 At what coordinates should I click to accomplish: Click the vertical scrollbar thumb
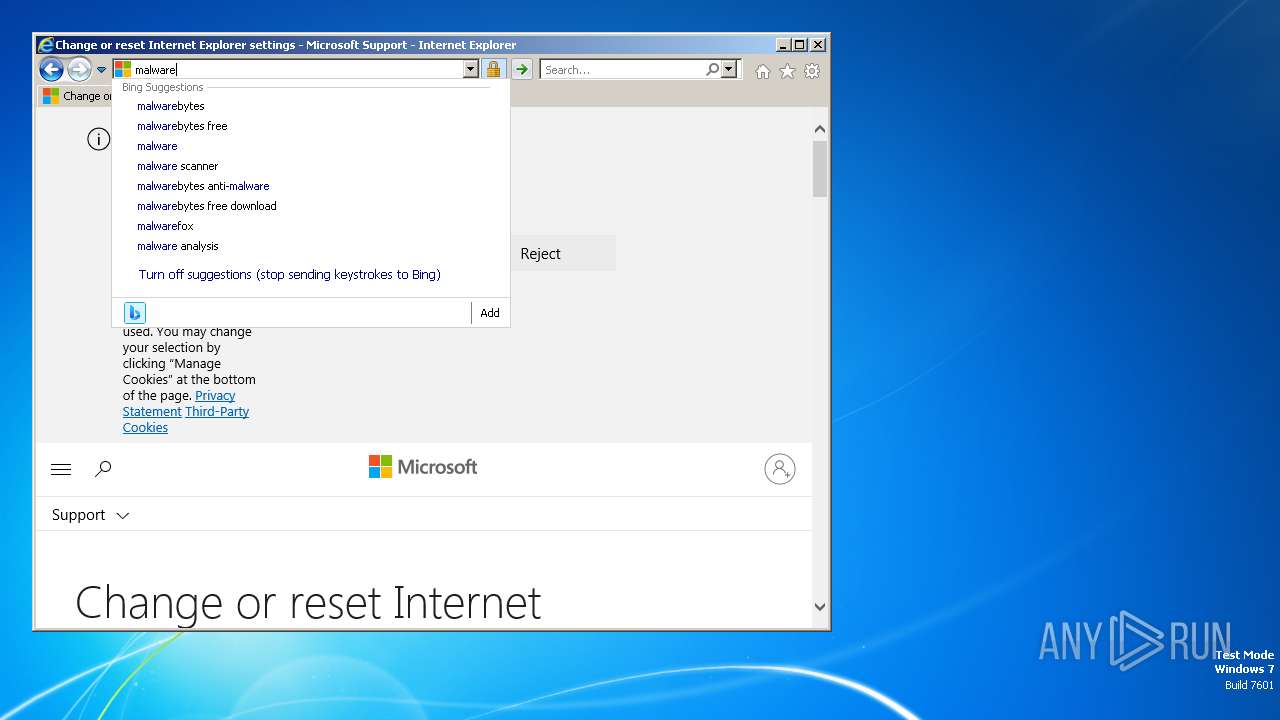[x=820, y=168]
